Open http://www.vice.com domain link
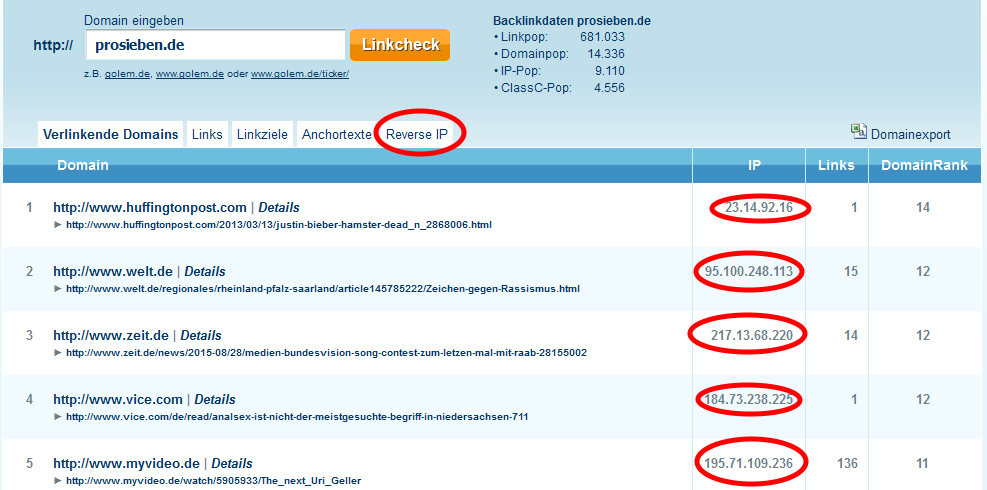Viewport: 987px width, 490px height. [118, 399]
